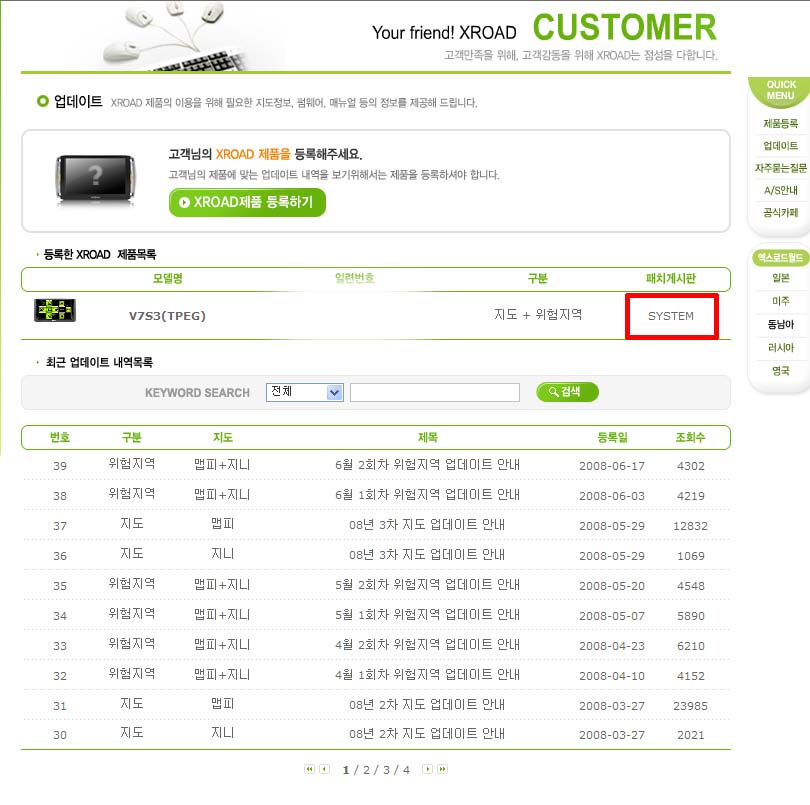Open 제품등록 in the quick menu
Screen dimensions: 810x805
pyautogui.click(x=780, y=123)
